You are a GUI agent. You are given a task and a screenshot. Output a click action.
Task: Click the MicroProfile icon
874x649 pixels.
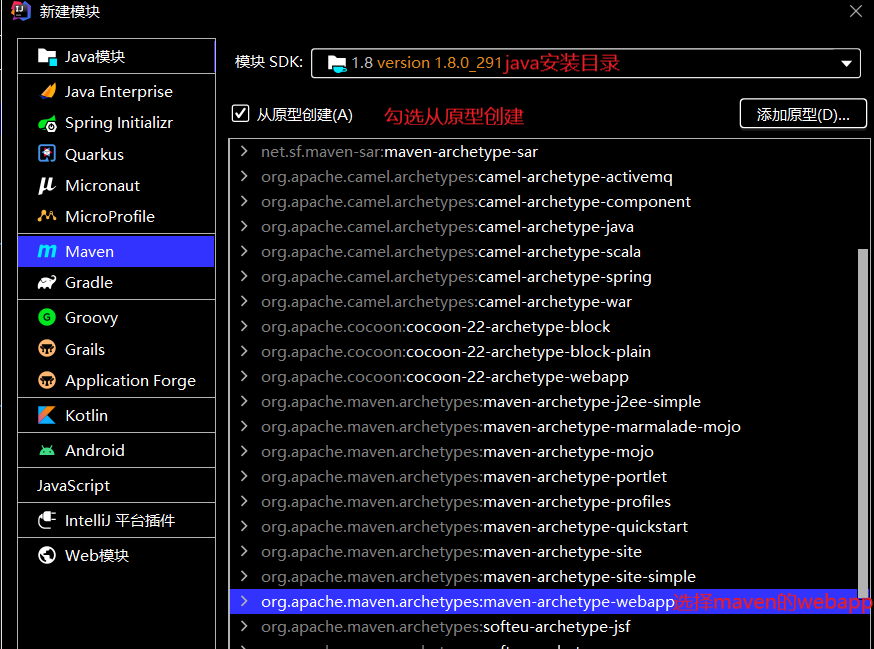[47, 216]
